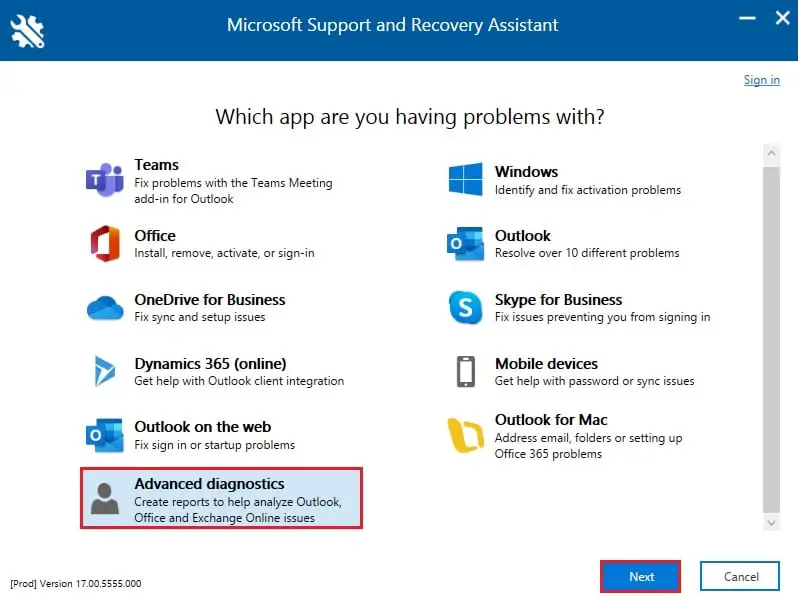Click the Mobile devices phone icon
The width and height of the screenshot is (798, 599).
[x=466, y=372]
